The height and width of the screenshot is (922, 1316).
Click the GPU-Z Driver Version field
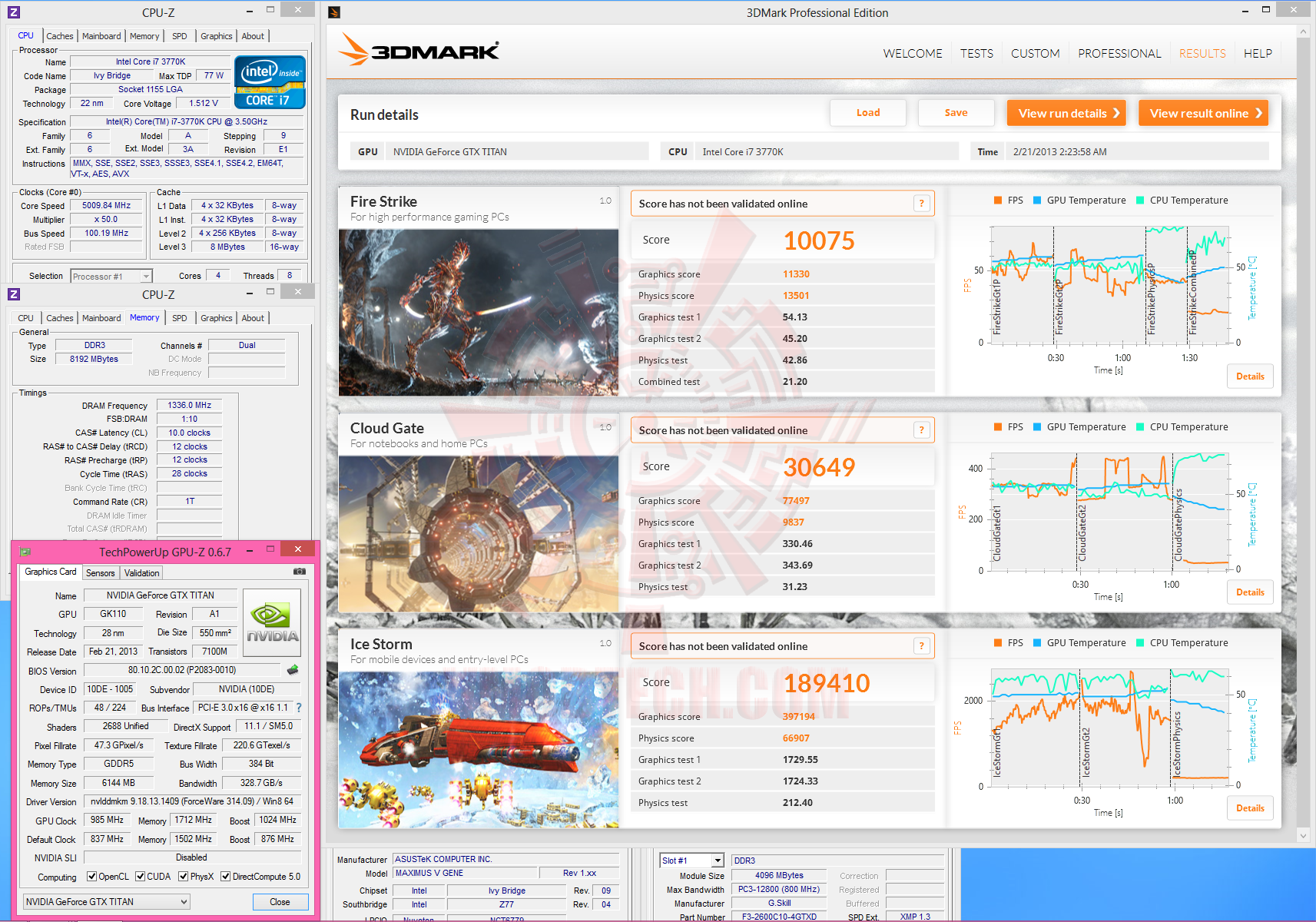point(192,801)
